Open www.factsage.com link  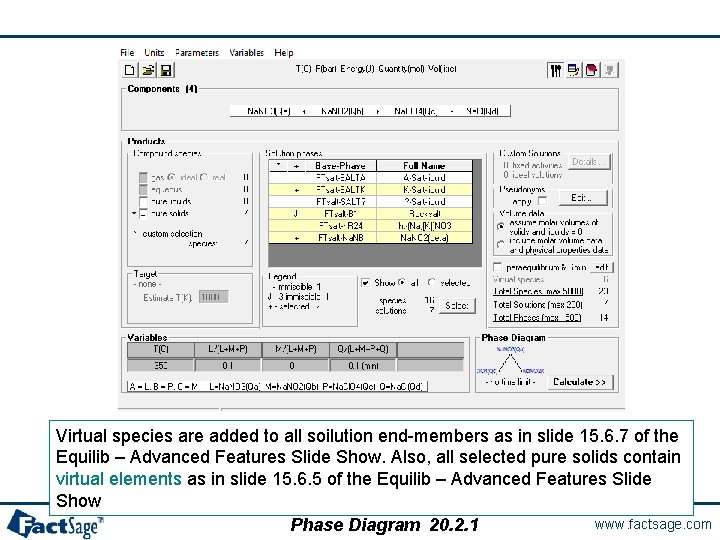click(x=652, y=524)
